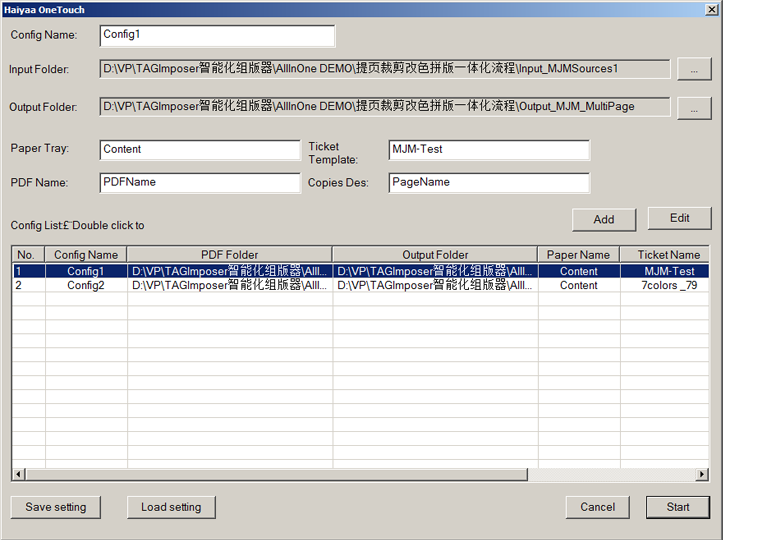Click the Paper Name column header
Screen dimensions: 771x540
[579, 255]
